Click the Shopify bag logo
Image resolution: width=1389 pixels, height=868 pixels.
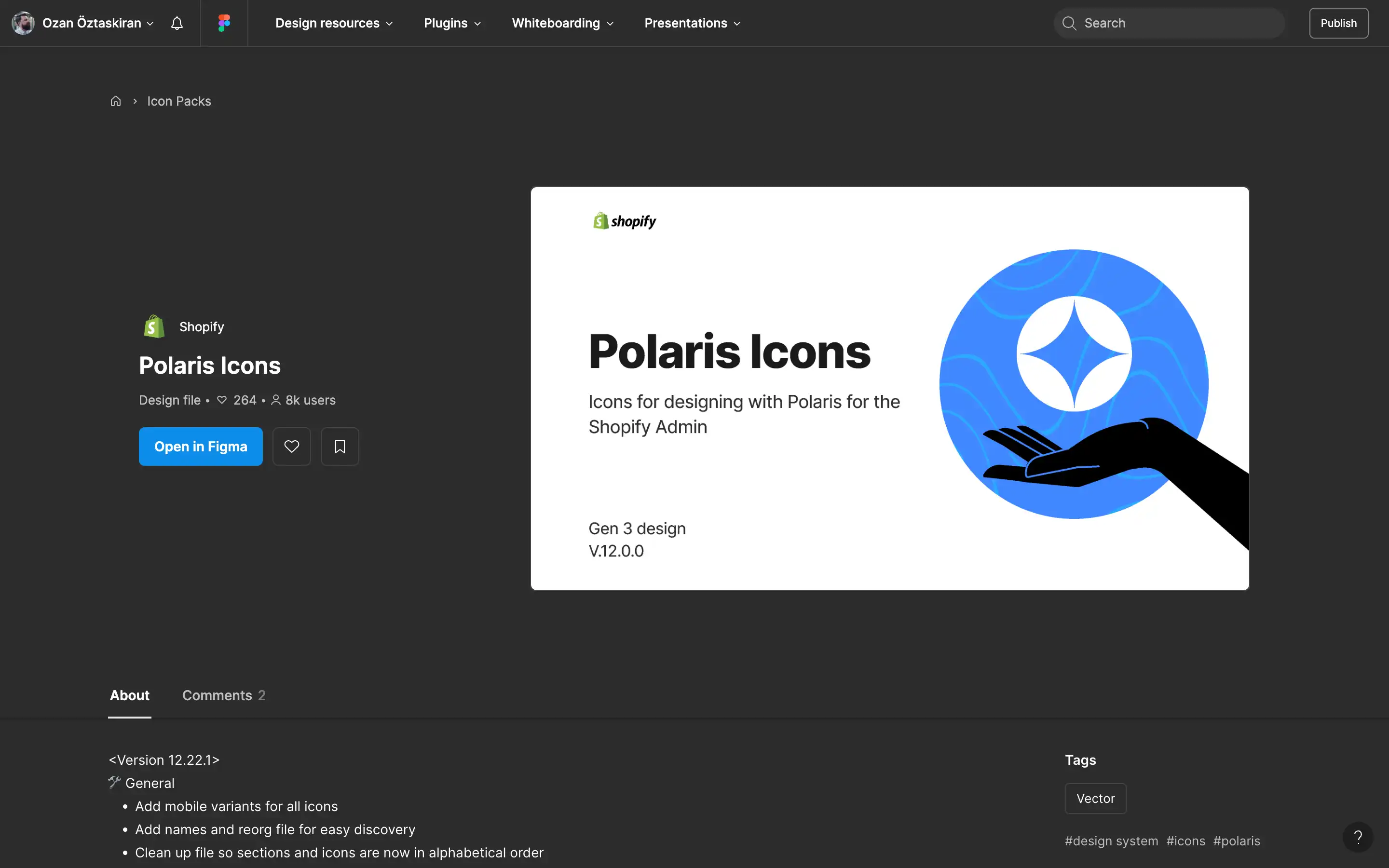coord(154,326)
